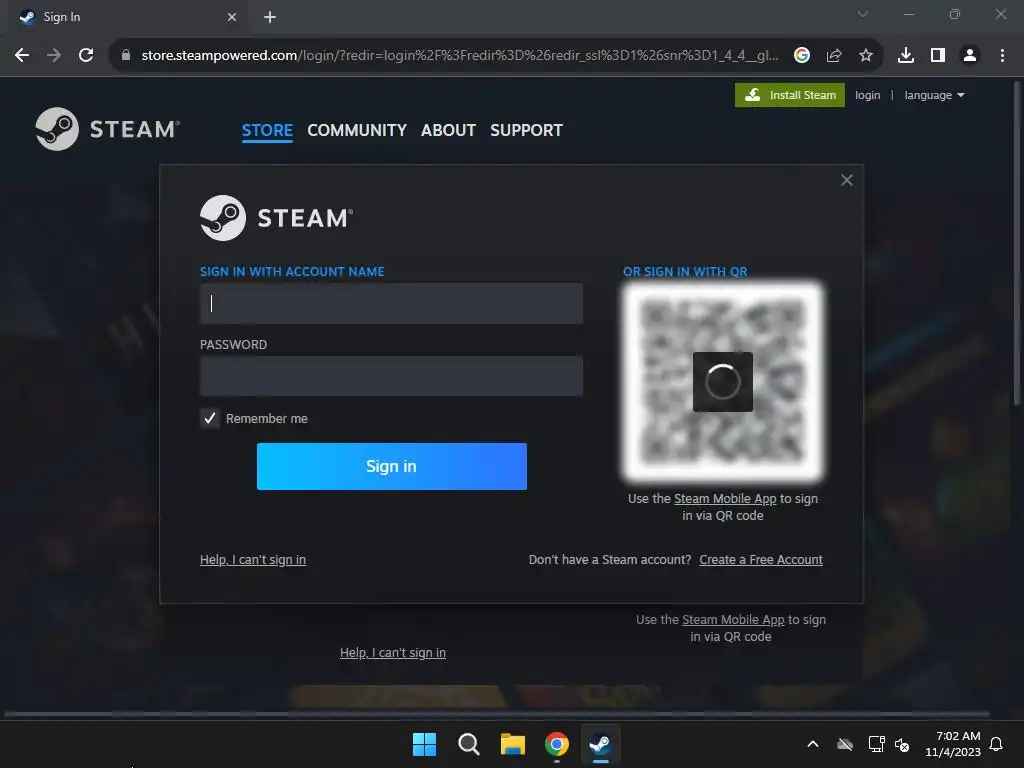
Task: Open the Google icon in the address bar
Action: pyautogui.click(x=801, y=56)
